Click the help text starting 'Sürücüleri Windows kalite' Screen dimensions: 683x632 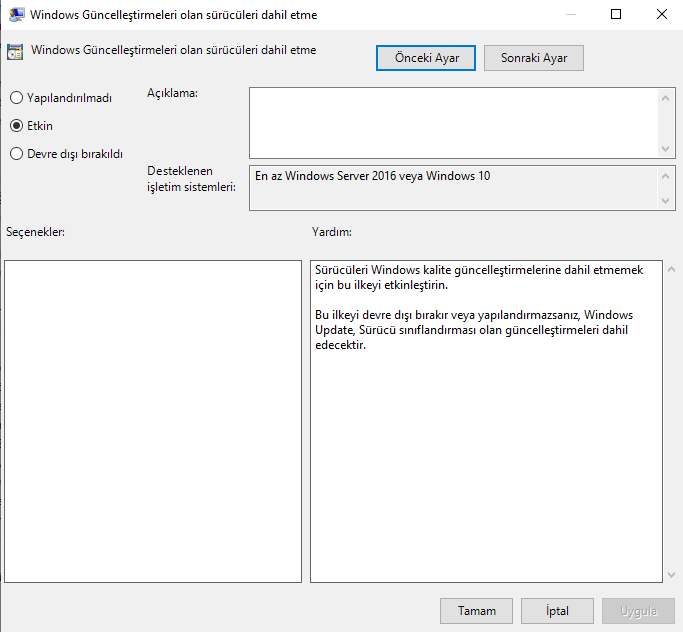479,277
